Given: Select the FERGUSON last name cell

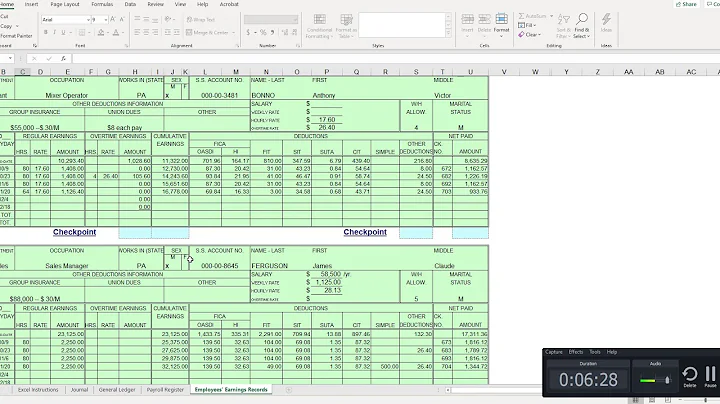Looking at the screenshot, I should tap(269, 266).
